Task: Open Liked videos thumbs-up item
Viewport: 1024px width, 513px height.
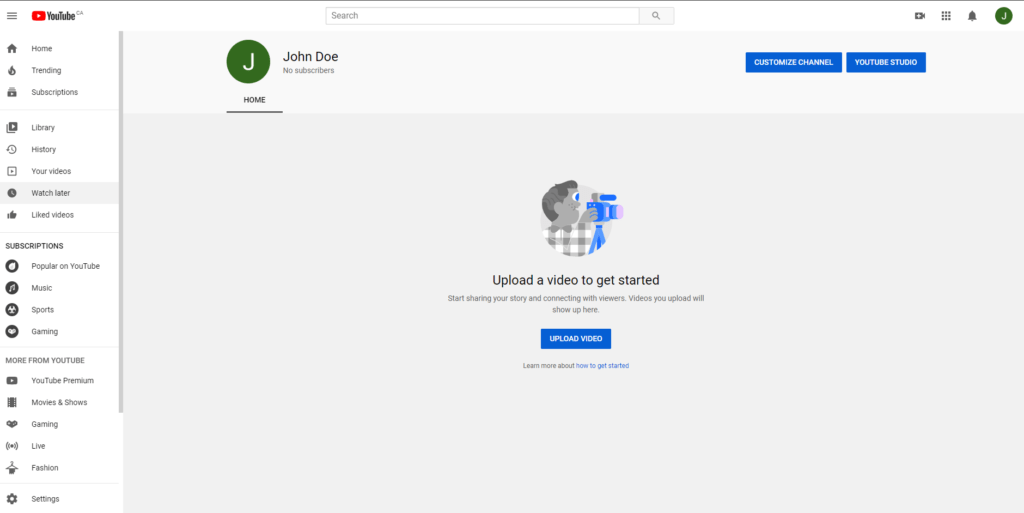Action: click(x=50, y=215)
